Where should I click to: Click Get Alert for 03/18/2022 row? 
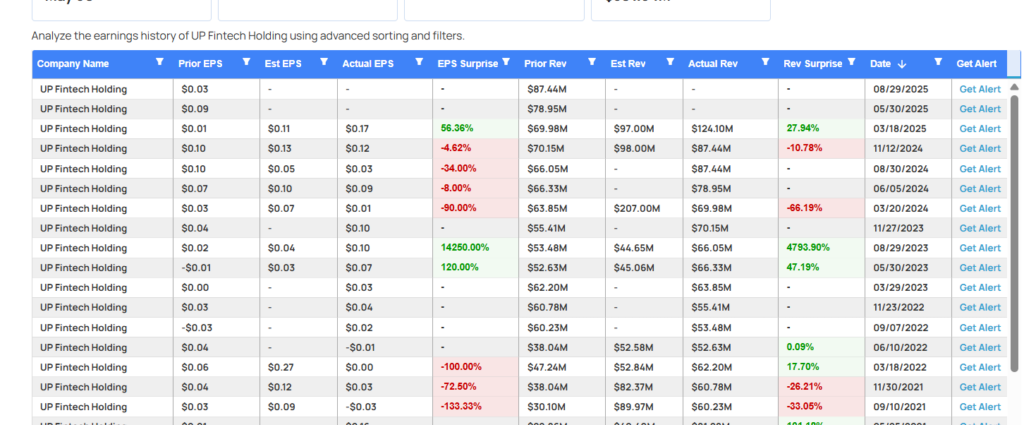(x=980, y=367)
